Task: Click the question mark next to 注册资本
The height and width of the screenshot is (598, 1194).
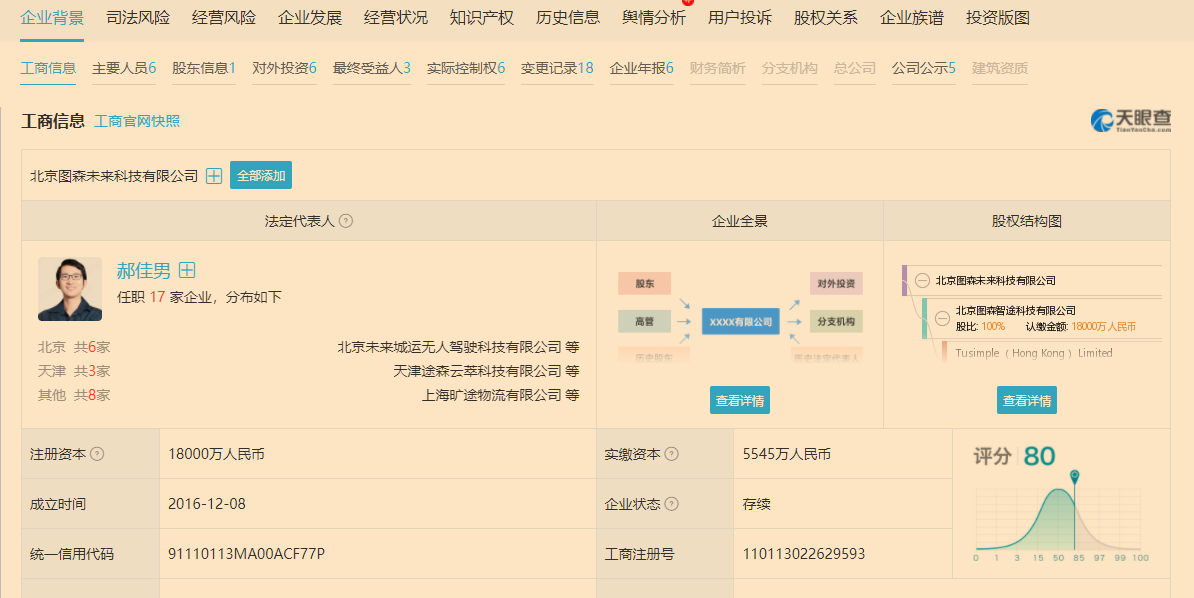Action: pyautogui.click(x=97, y=454)
